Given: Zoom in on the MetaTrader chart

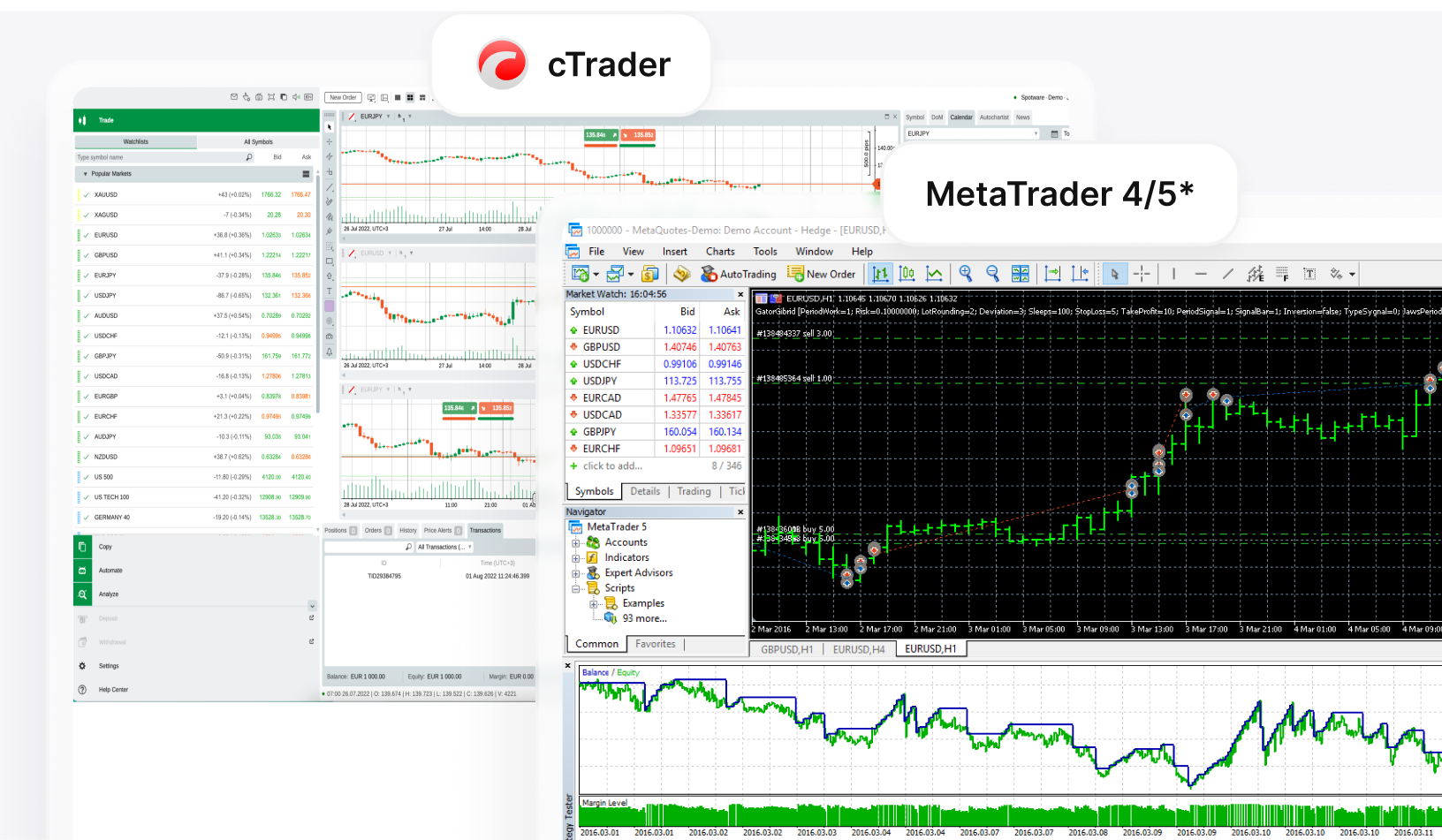Looking at the screenshot, I should click(x=966, y=274).
